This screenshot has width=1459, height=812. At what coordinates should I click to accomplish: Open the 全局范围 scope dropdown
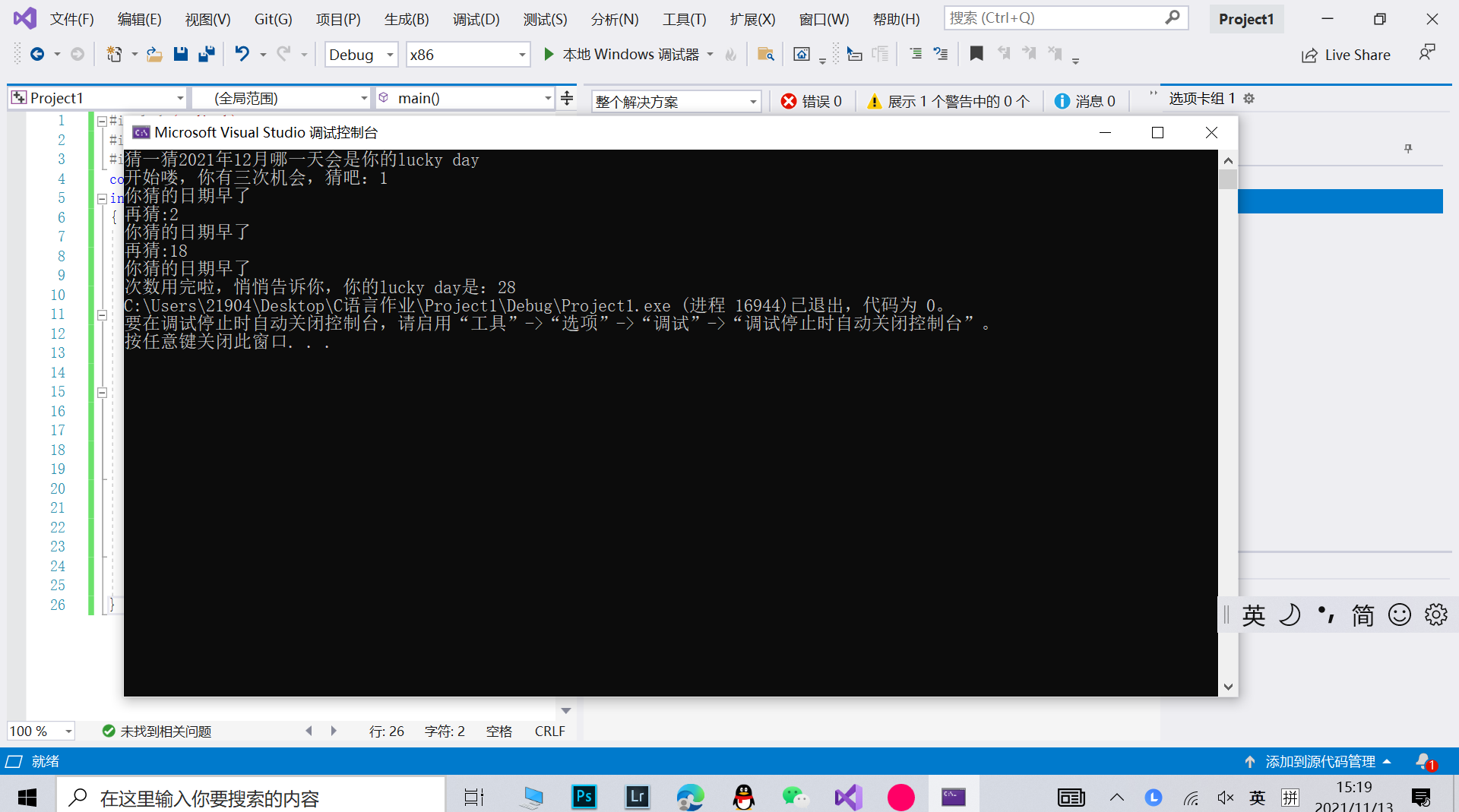tap(281, 98)
